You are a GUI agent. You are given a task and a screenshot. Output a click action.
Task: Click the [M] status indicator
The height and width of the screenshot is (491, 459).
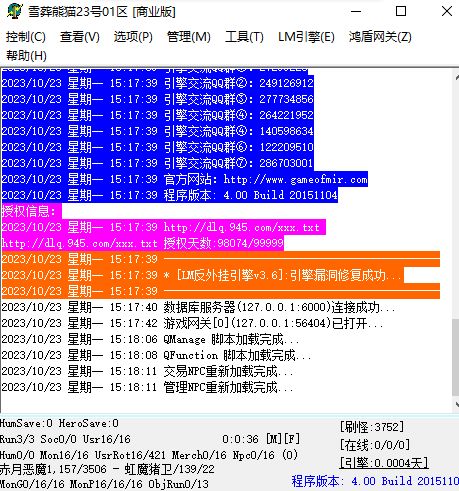coord(274,439)
